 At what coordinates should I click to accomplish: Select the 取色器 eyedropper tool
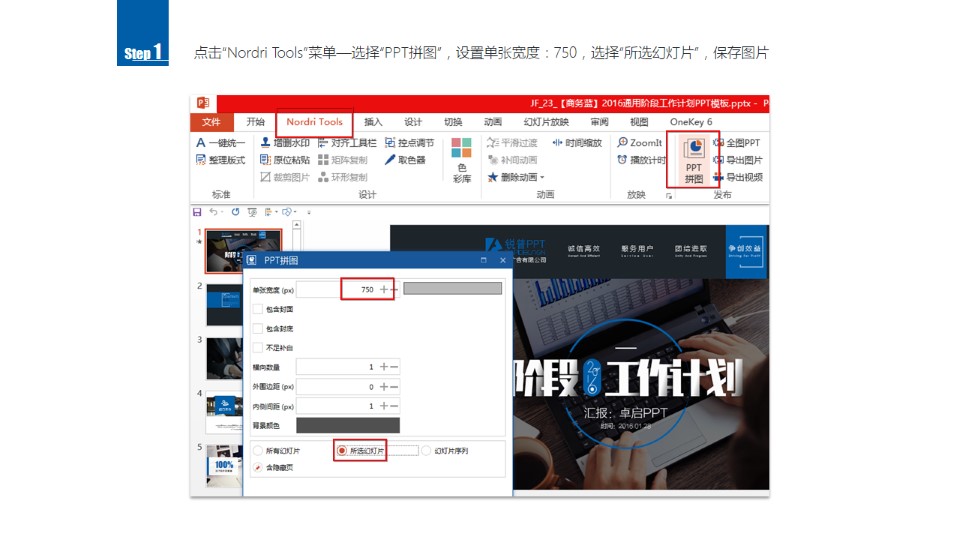405,160
